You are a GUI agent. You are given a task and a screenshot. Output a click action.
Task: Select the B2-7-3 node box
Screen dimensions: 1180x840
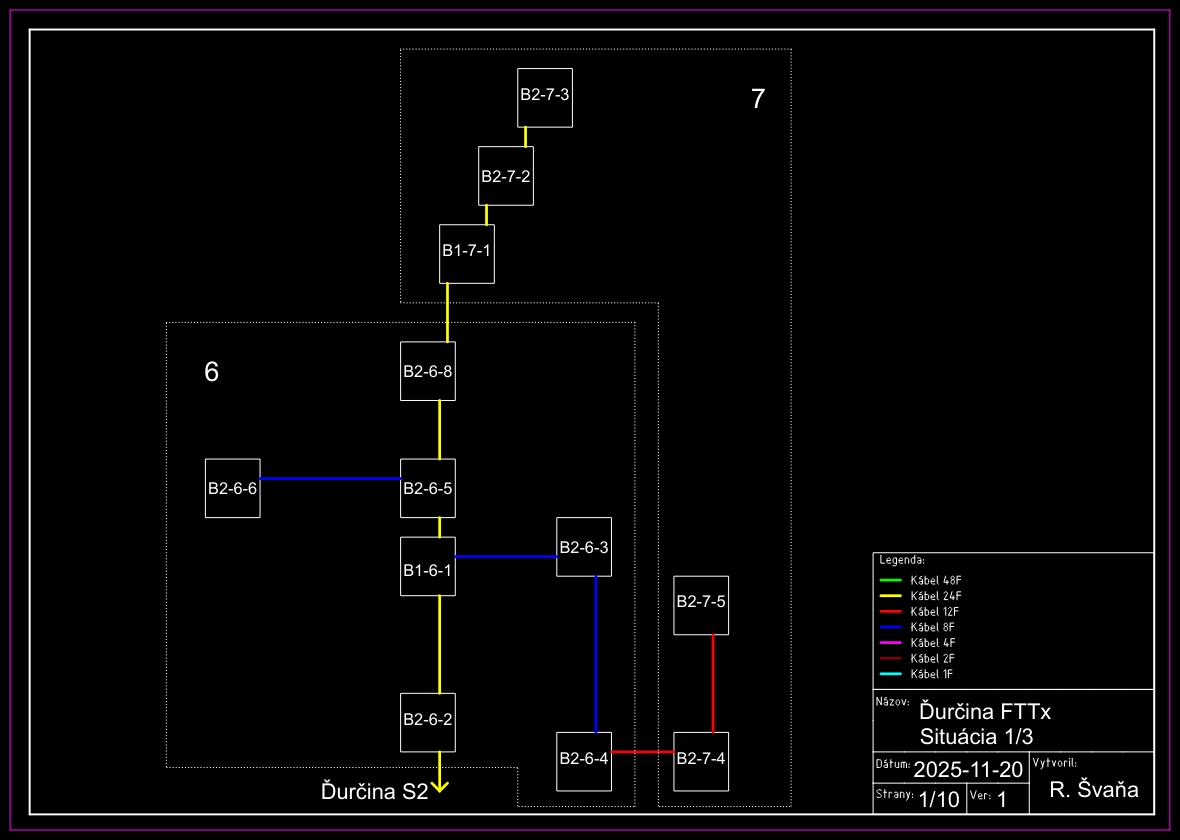545,97
